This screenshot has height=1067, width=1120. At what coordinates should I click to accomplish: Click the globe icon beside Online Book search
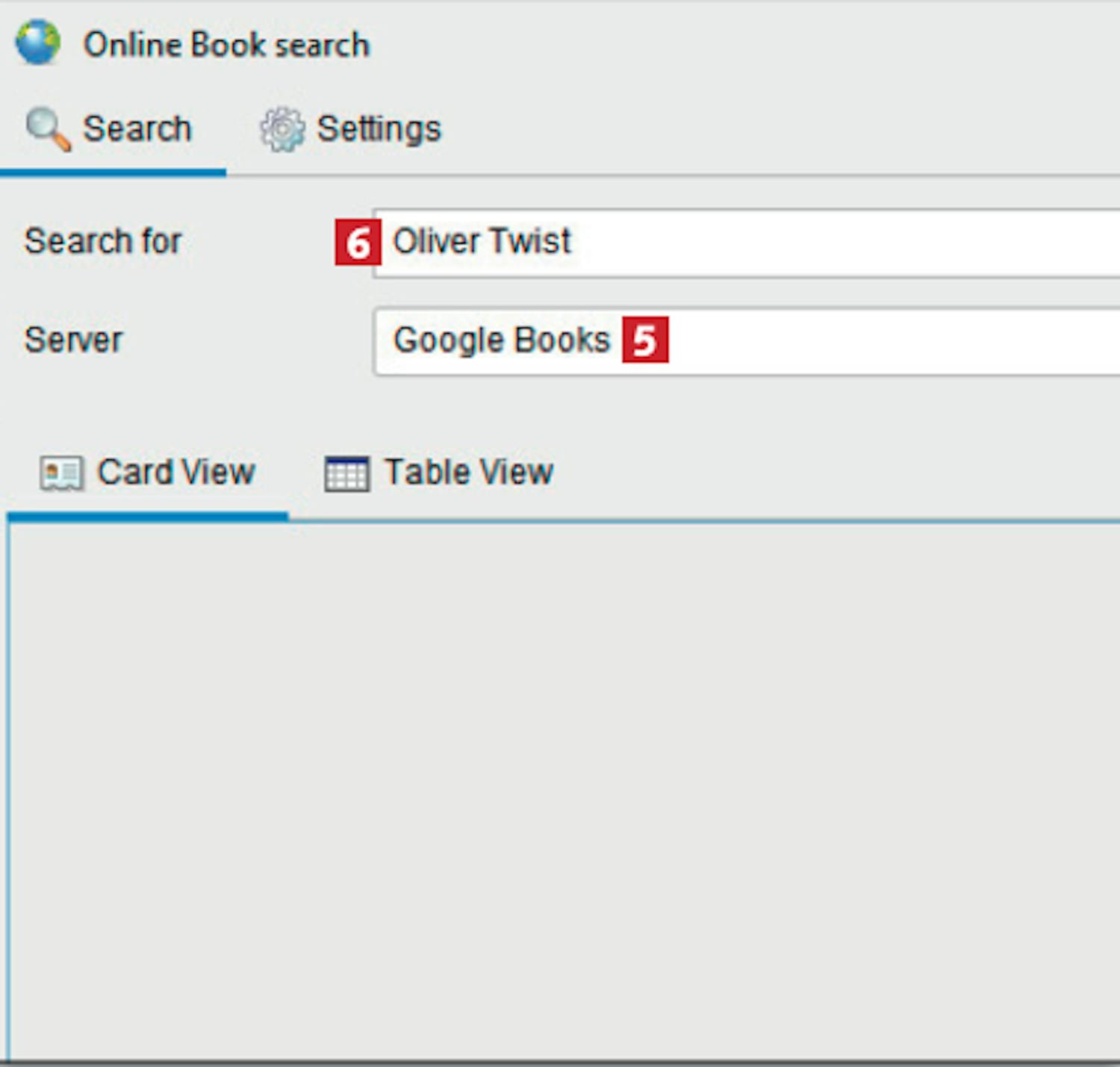37,43
